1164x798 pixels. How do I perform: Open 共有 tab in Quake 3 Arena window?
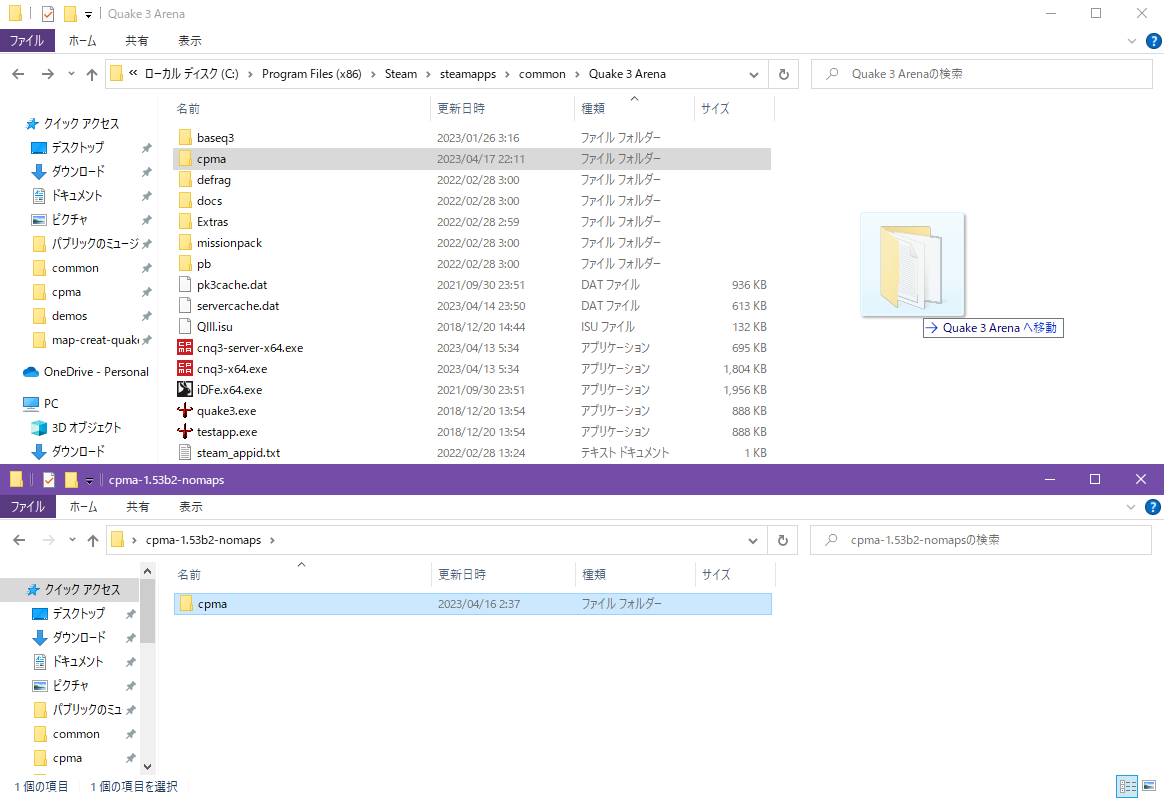pos(137,41)
